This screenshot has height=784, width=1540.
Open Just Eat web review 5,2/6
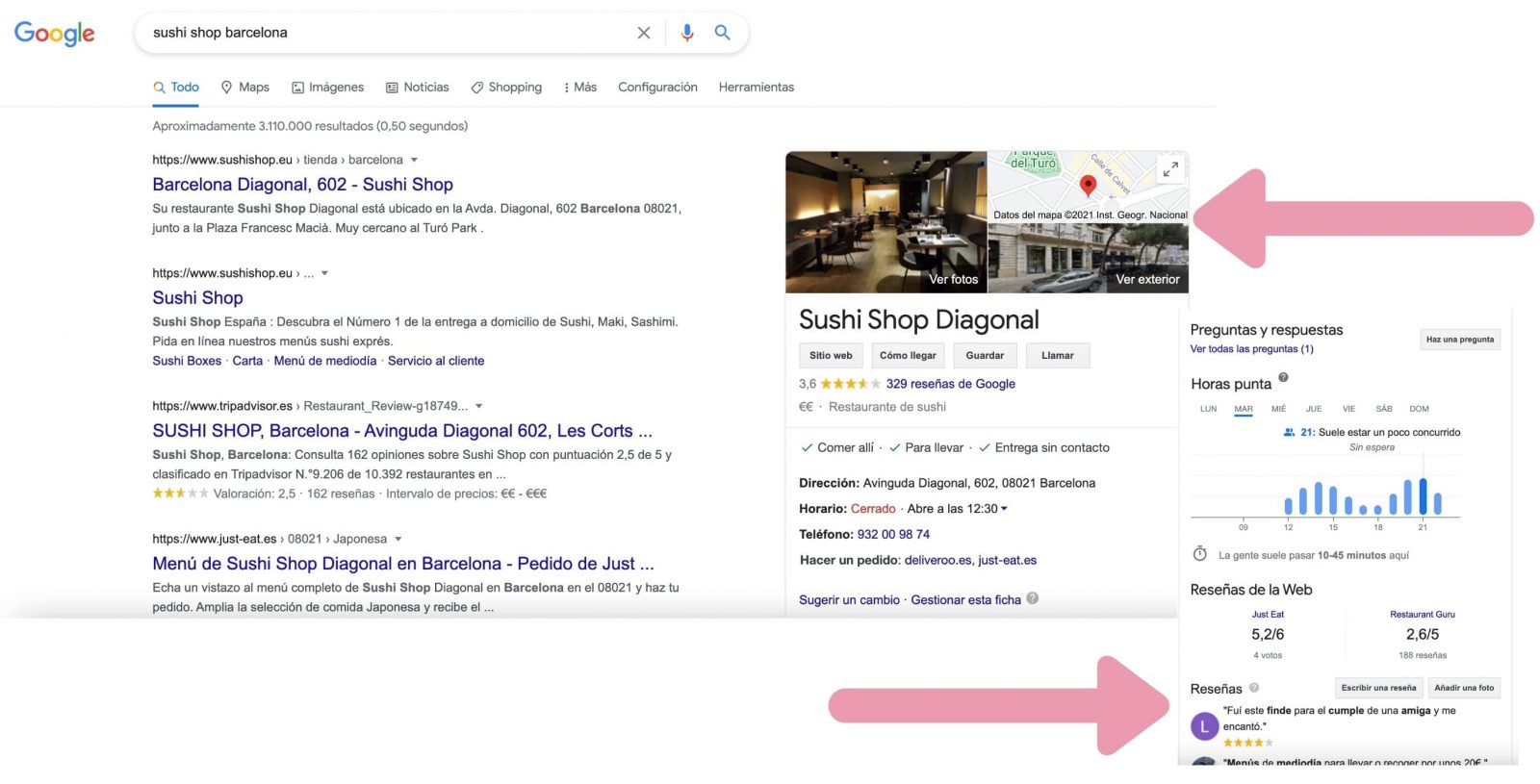tap(1268, 634)
